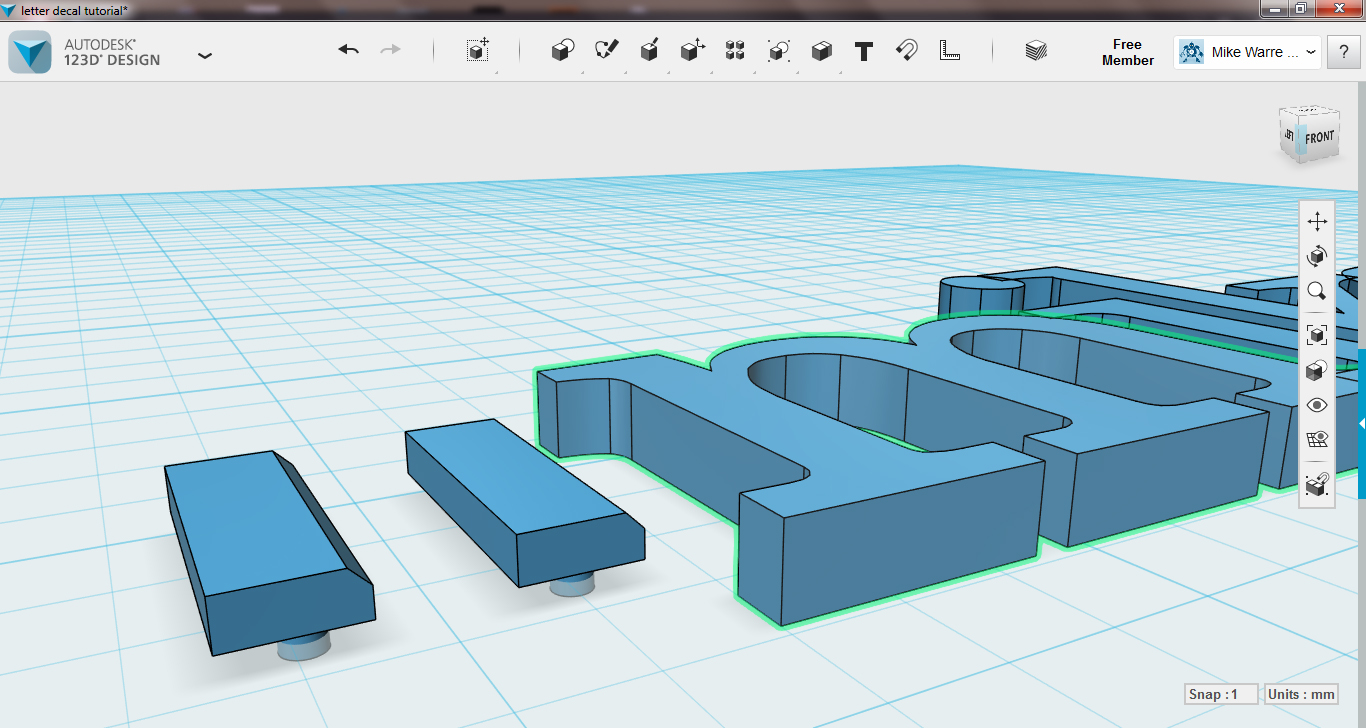Image resolution: width=1366 pixels, height=728 pixels.
Task: Click the LEFT face of the view cube
Action: 1290,135
